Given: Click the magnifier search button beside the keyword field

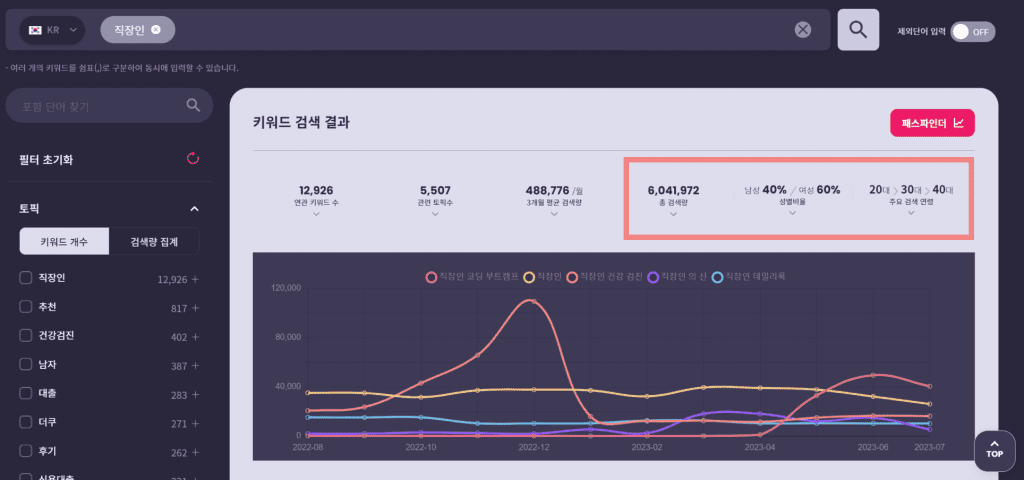Looking at the screenshot, I should pos(858,29).
